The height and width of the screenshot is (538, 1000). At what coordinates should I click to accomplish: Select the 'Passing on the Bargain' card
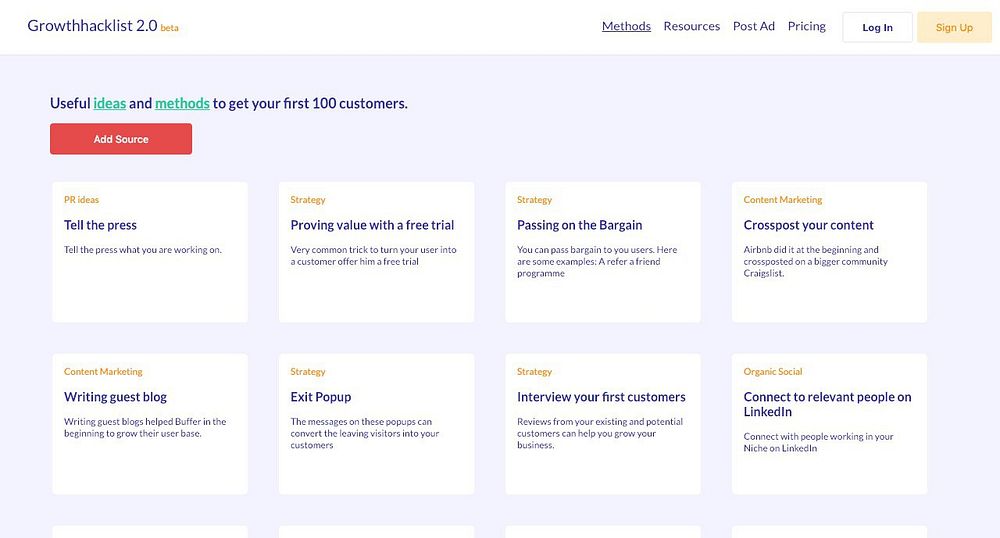tap(579, 225)
